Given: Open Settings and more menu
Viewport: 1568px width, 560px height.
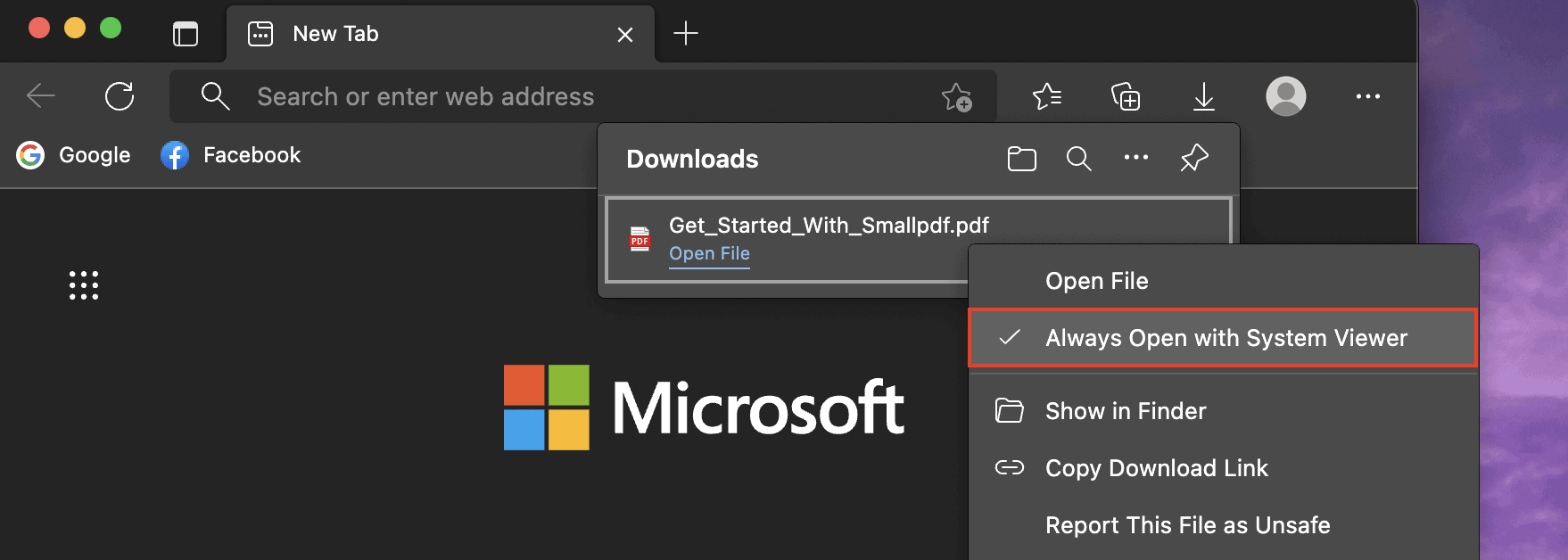Looking at the screenshot, I should point(1367,96).
